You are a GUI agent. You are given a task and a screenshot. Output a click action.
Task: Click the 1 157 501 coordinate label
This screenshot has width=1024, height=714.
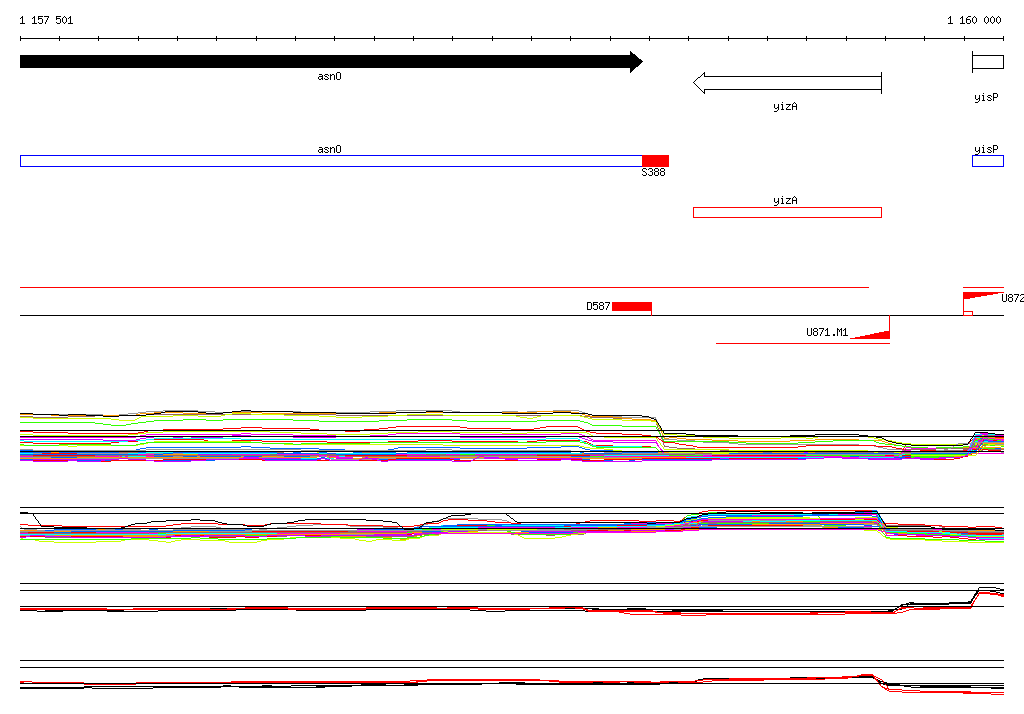click(46, 20)
